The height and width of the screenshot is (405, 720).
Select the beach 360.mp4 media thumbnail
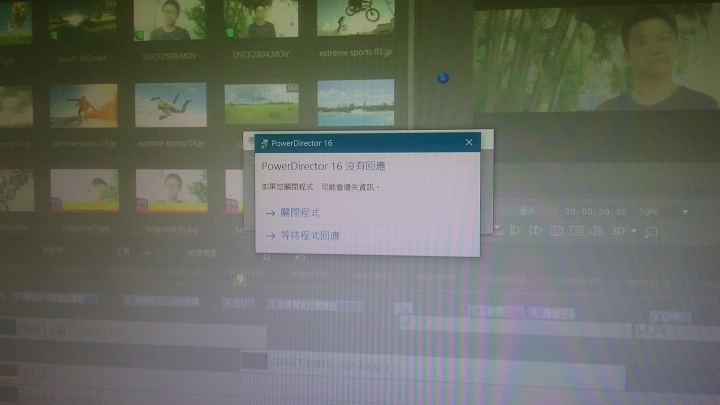83,20
